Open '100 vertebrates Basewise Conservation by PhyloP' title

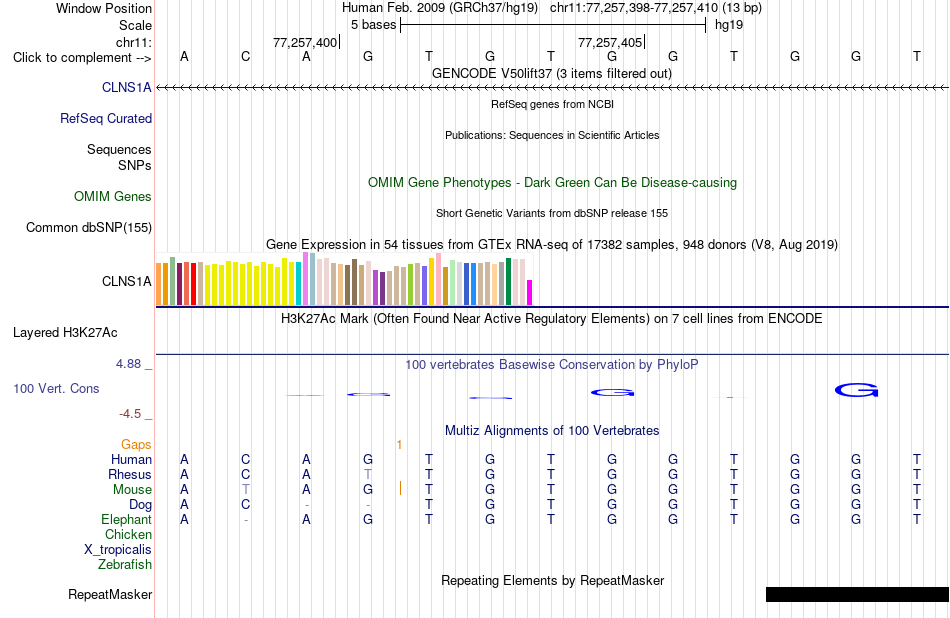click(x=552, y=365)
